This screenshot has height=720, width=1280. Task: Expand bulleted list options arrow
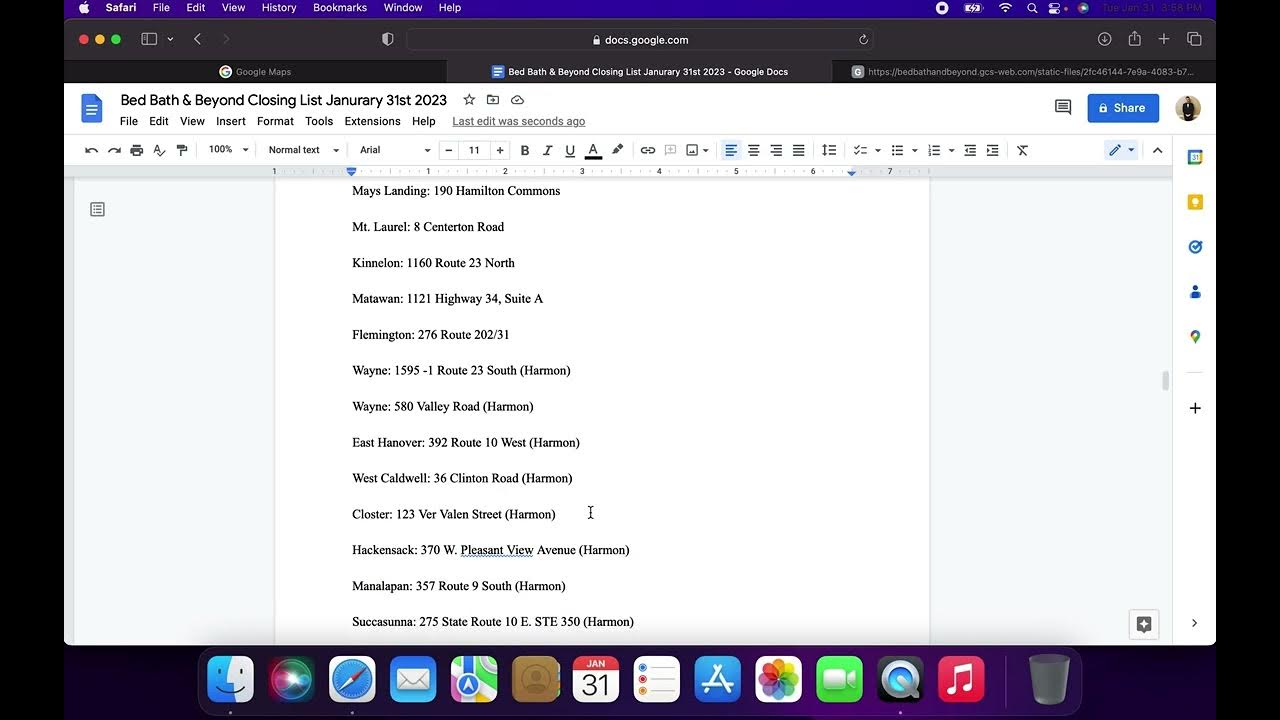(915, 150)
